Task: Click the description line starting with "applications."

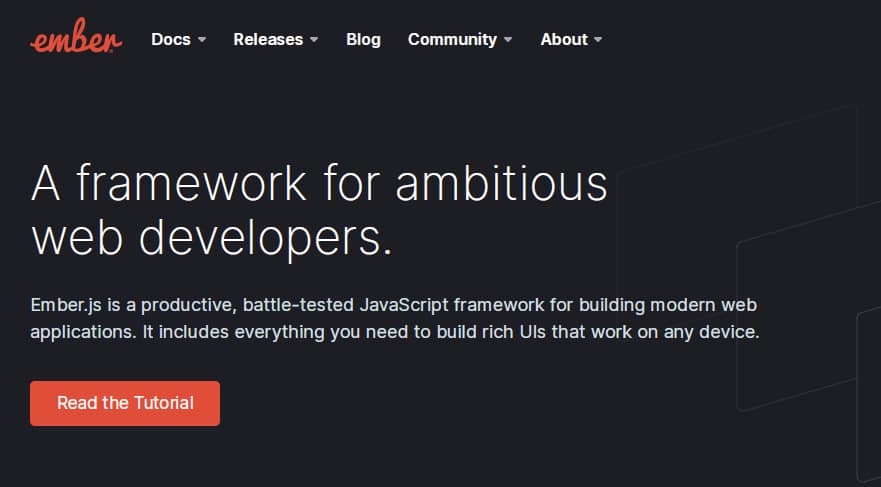Action: tap(395, 331)
